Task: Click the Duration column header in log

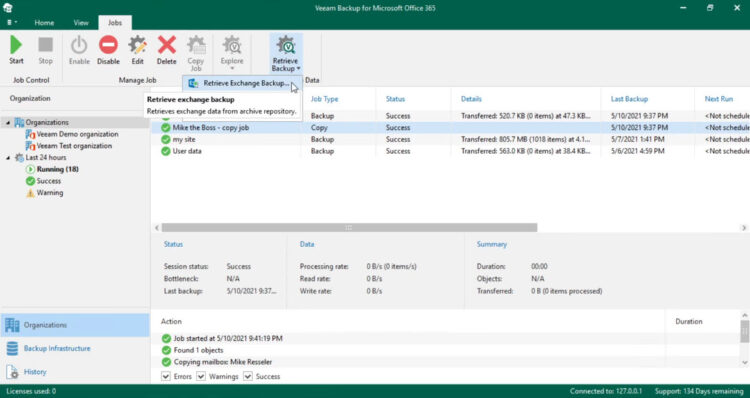Action: [689, 321]
